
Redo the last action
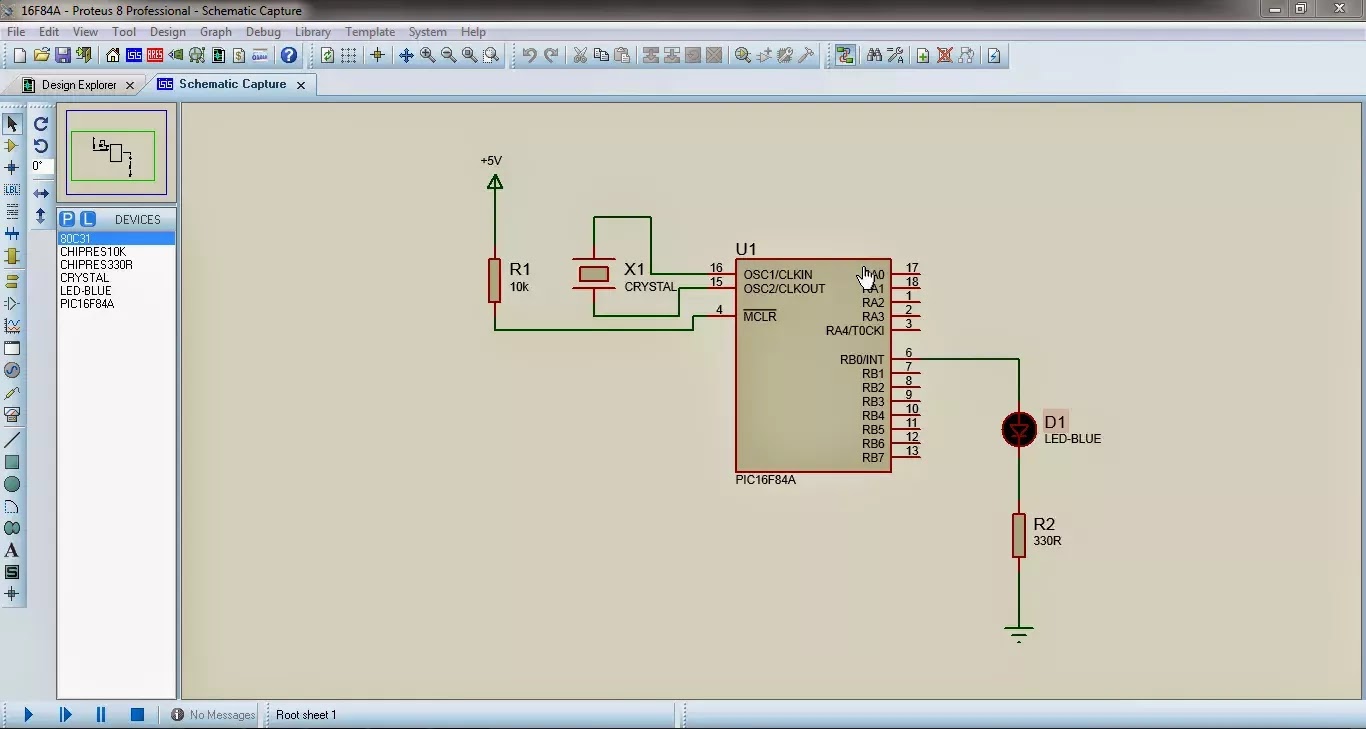click(551, 55)
